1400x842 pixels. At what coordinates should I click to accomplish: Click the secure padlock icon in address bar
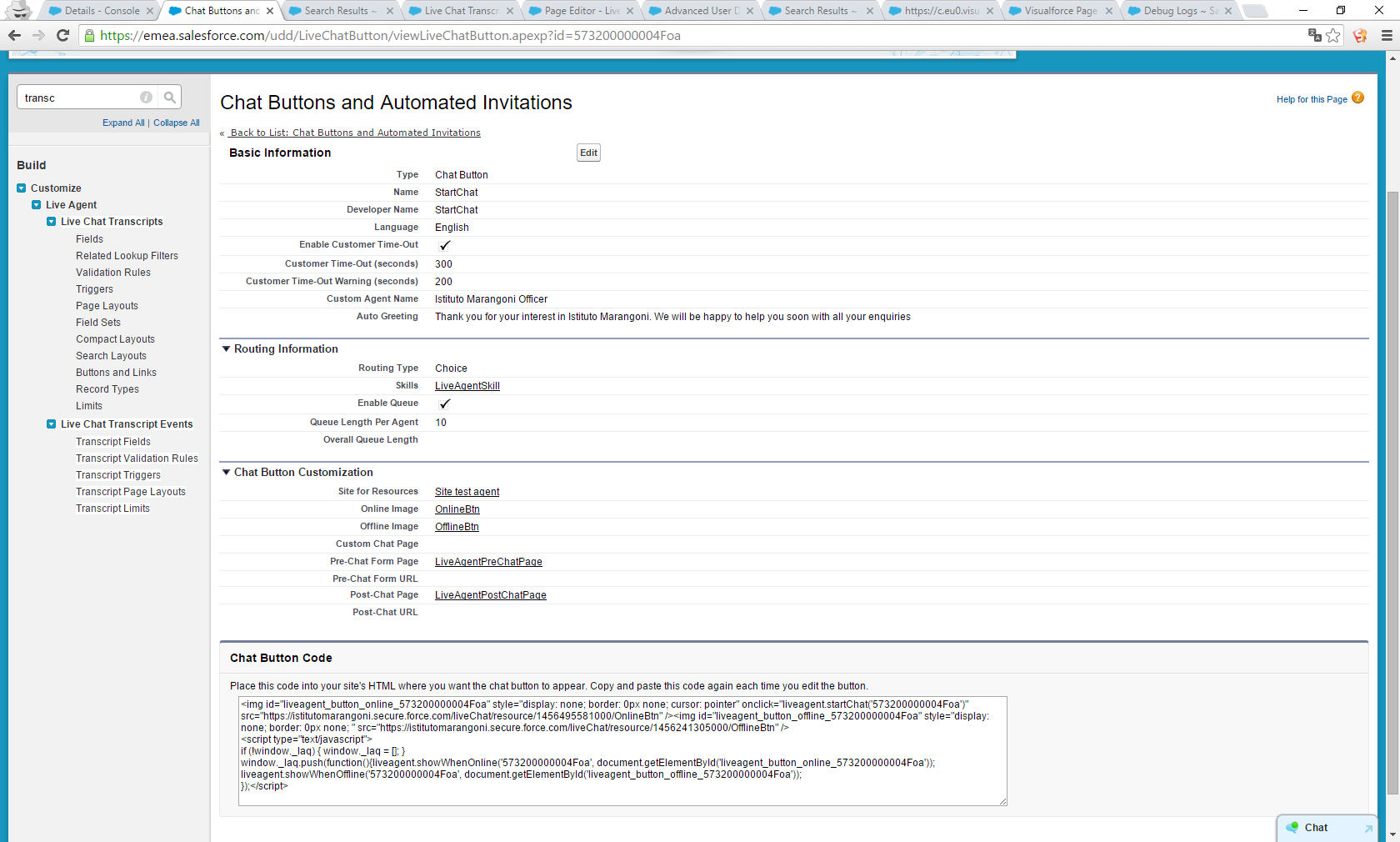[89, 36]
